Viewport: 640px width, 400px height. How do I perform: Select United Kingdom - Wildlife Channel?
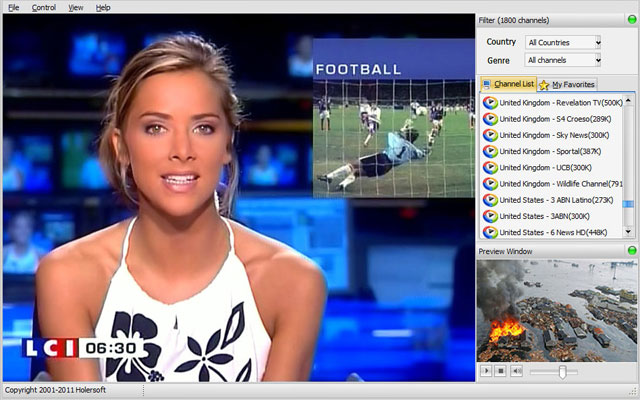561,184
